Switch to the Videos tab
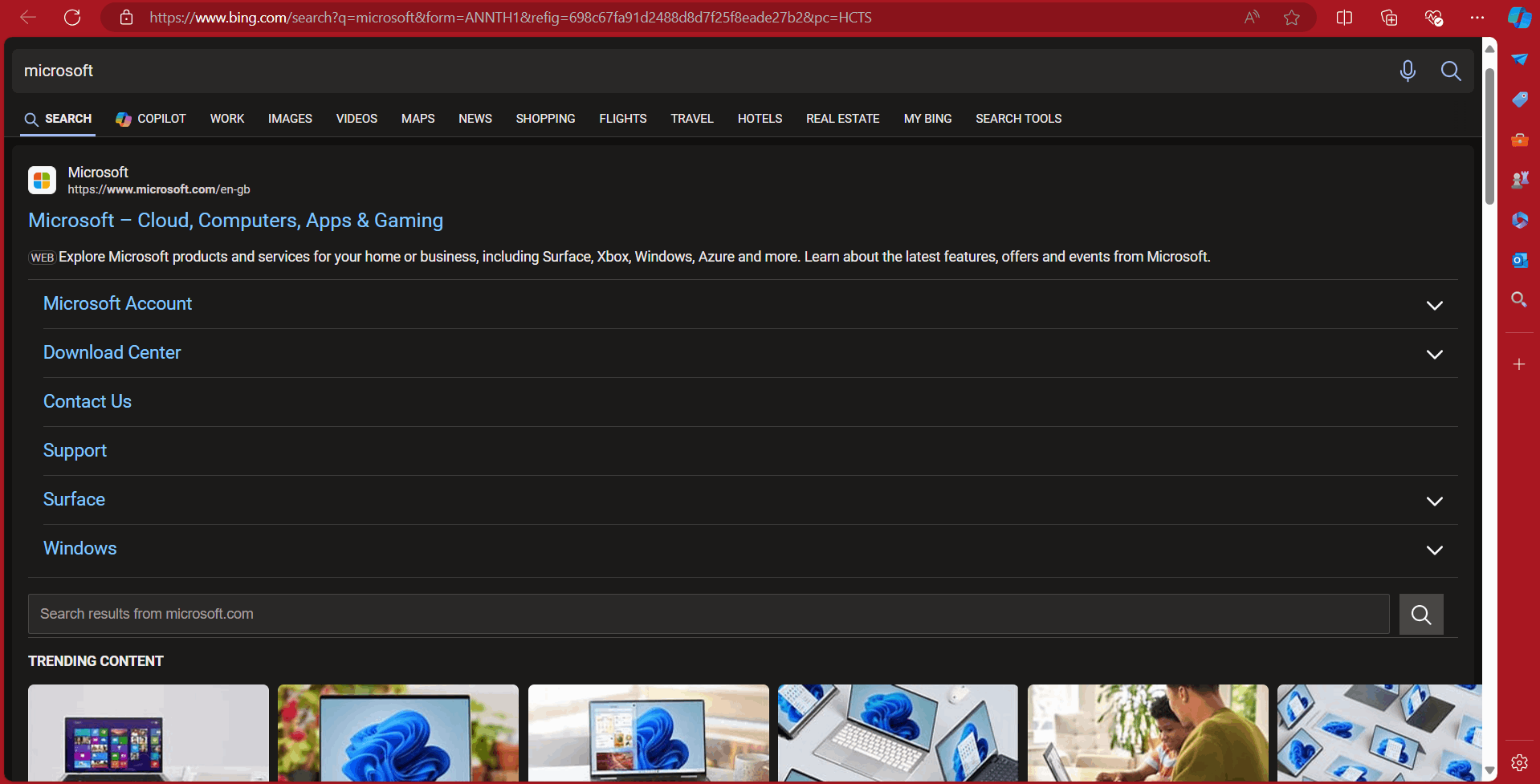 click(x=356, y=119)
